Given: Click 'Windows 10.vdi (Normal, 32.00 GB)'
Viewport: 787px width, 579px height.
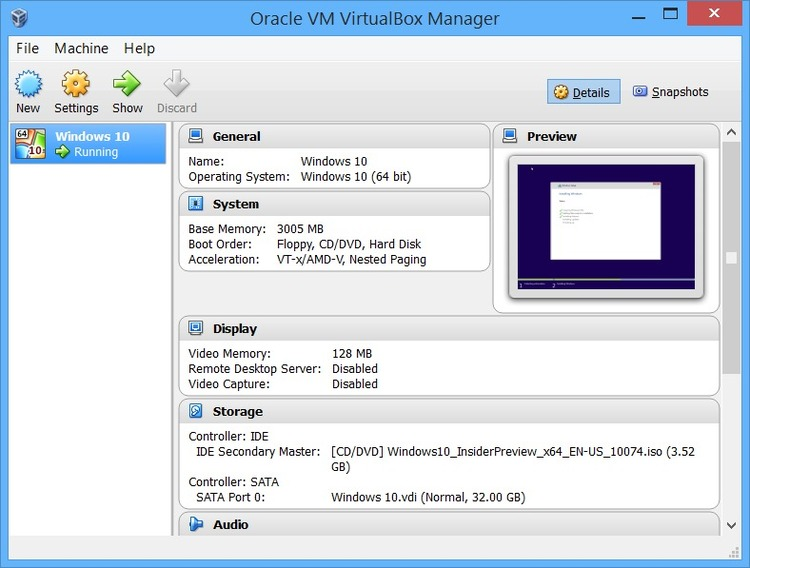Looking at the screenshot, I should [428, 497].
